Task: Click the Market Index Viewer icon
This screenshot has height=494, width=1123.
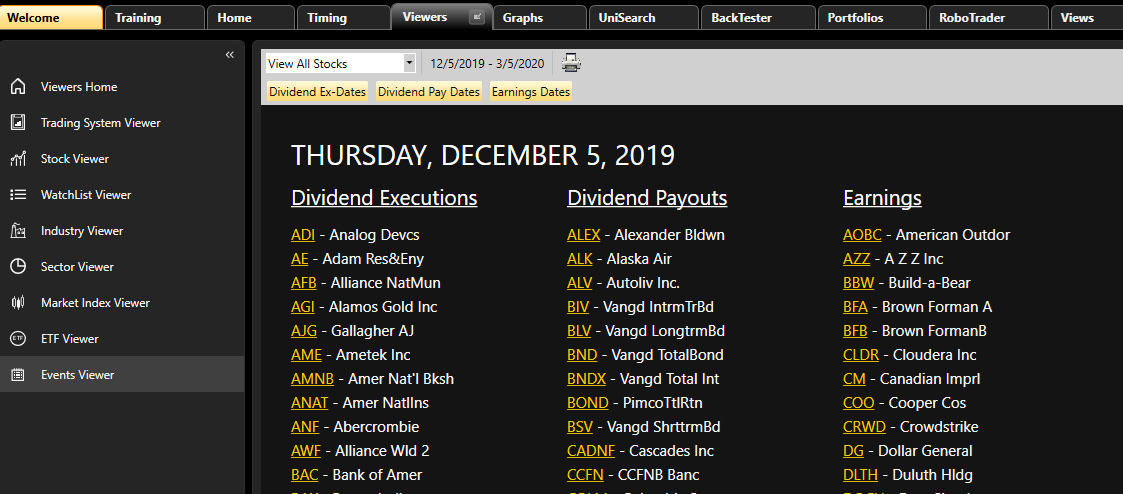Action: coord(18,303)
